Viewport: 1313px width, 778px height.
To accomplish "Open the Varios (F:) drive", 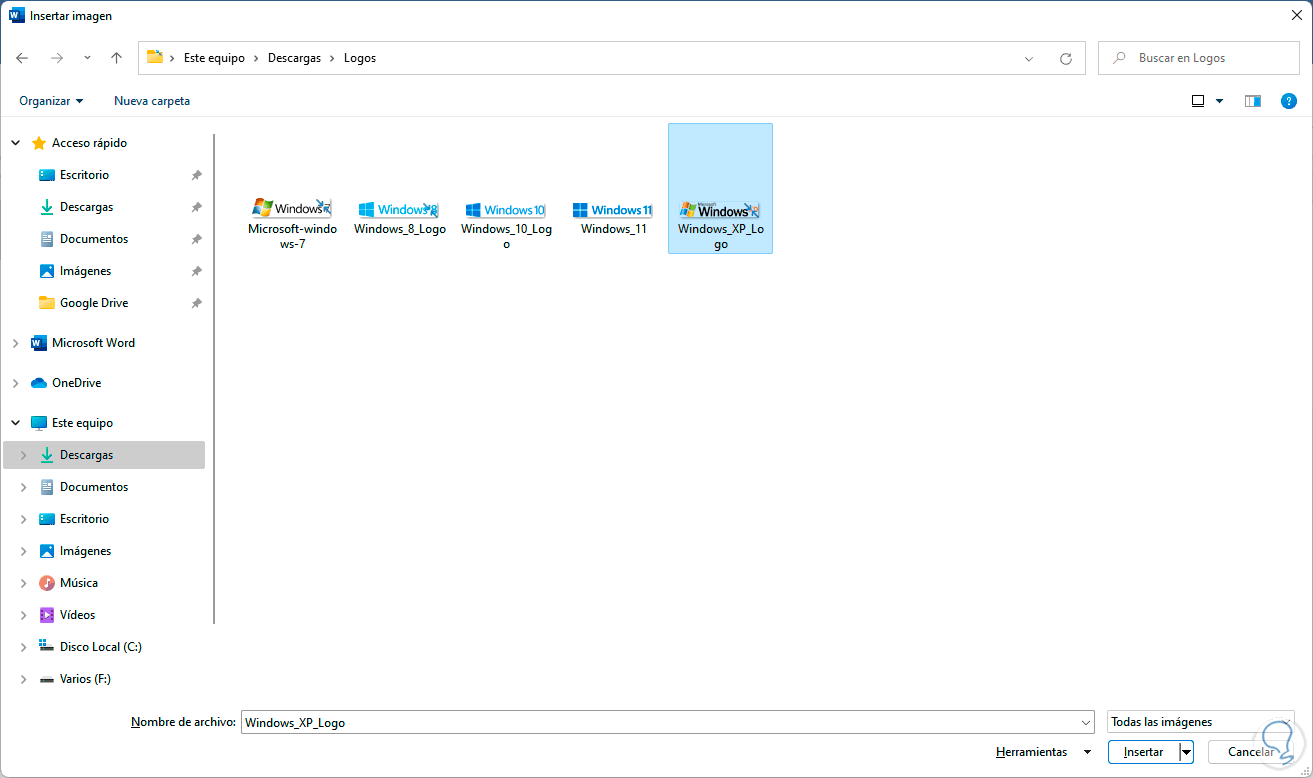I will [x=85, y=679].
